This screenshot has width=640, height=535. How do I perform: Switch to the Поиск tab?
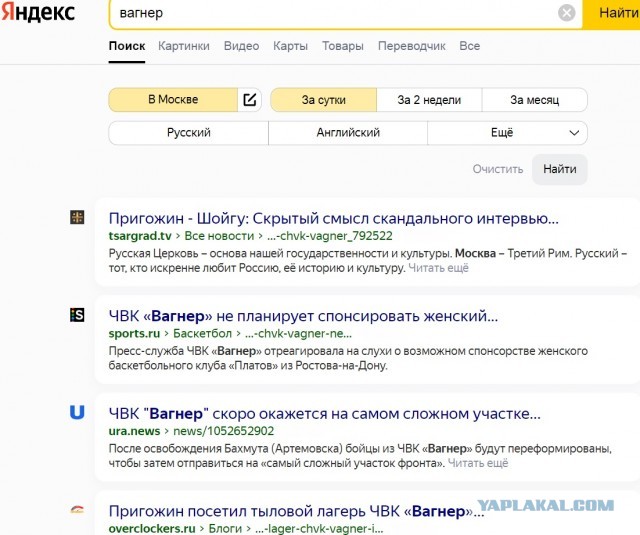(x=127, y=46)
